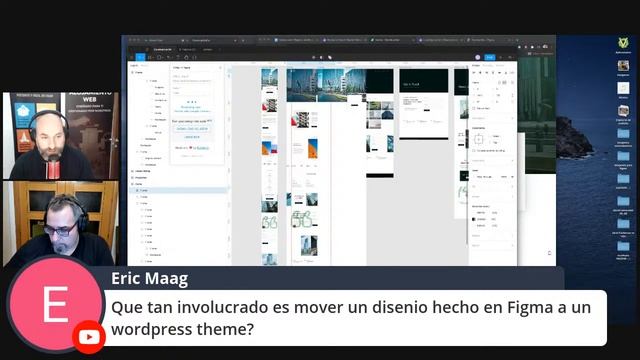640x360 pixels.
Task: Switch to the Design tab in right panel
Action: coord(476,65)
